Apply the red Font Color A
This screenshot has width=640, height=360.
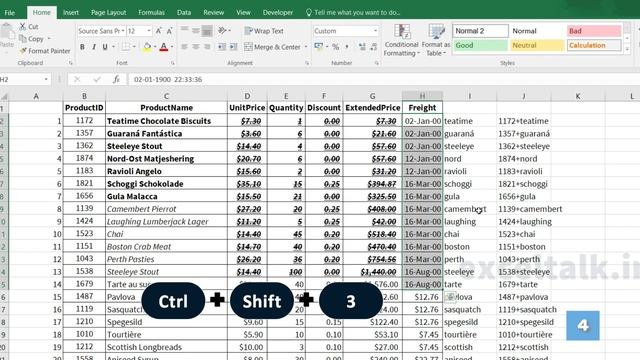point(164,47)
